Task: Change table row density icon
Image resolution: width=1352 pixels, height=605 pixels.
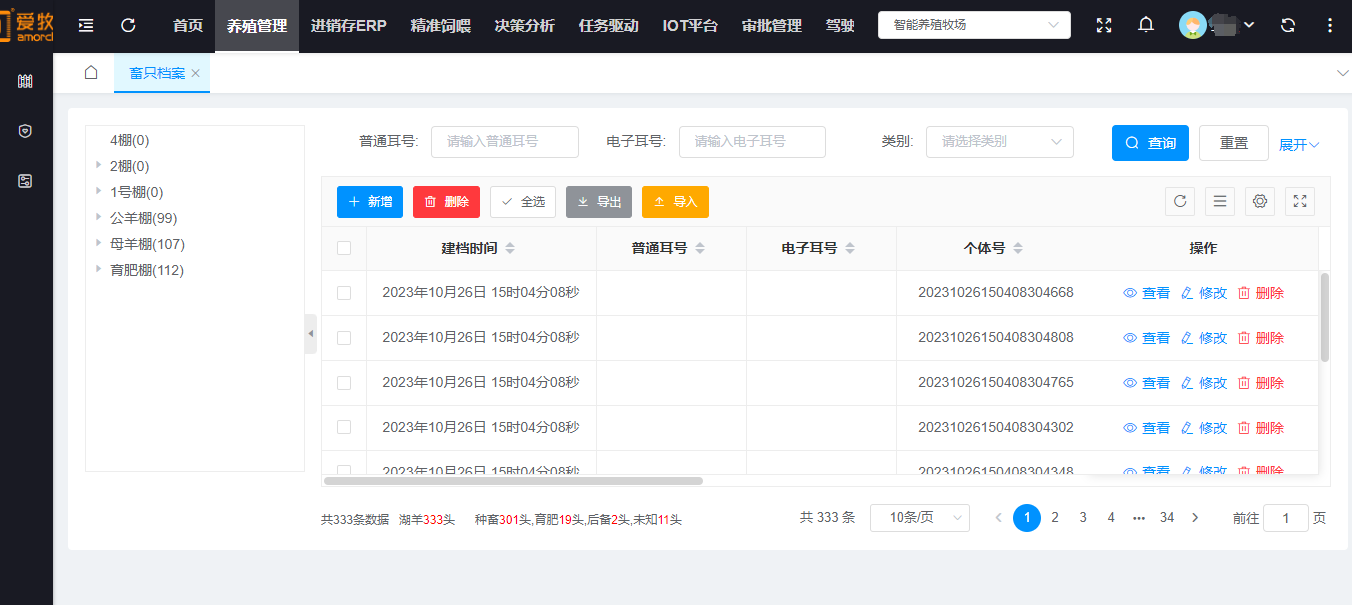Action: coord(1220,201)
